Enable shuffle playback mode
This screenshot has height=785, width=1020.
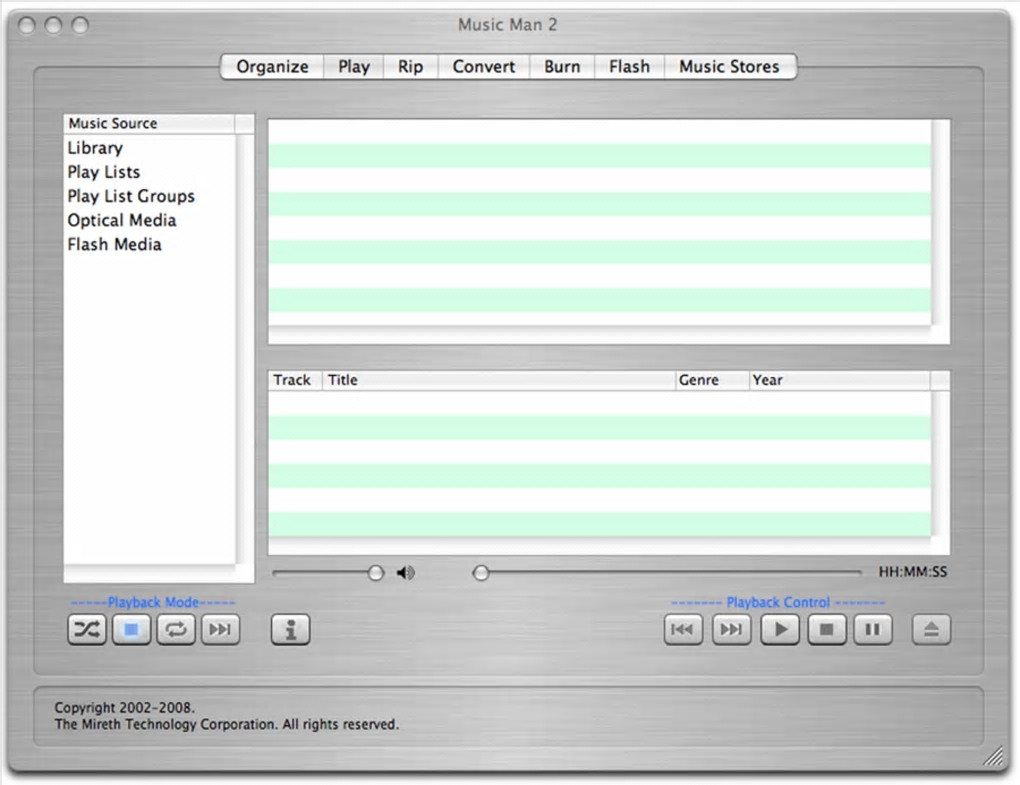87,629
